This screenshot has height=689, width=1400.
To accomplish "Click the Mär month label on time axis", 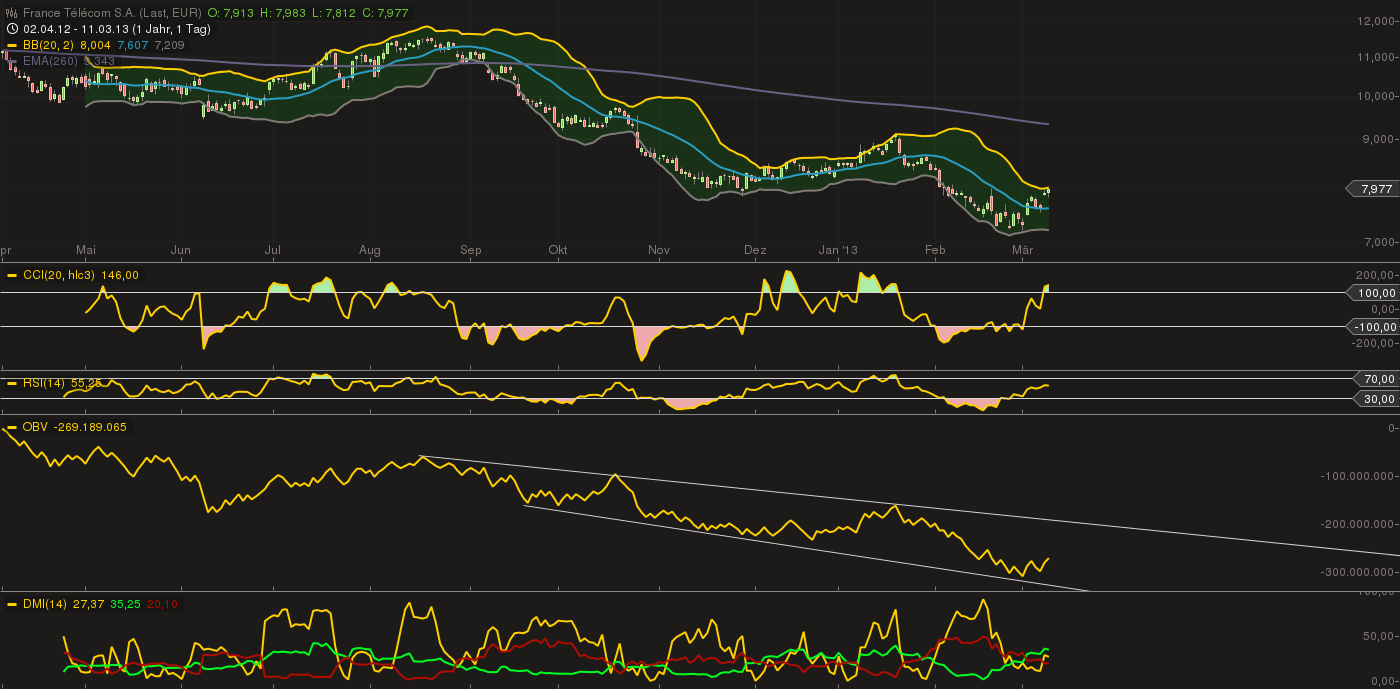I will pos(1022,249).
